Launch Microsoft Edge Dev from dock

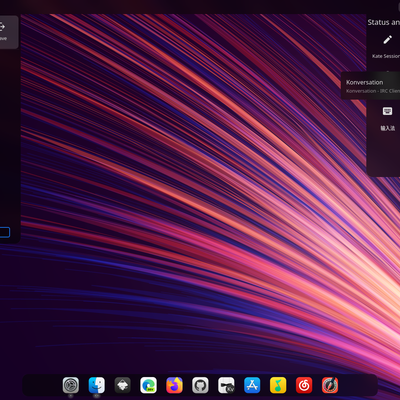[148, 385]
